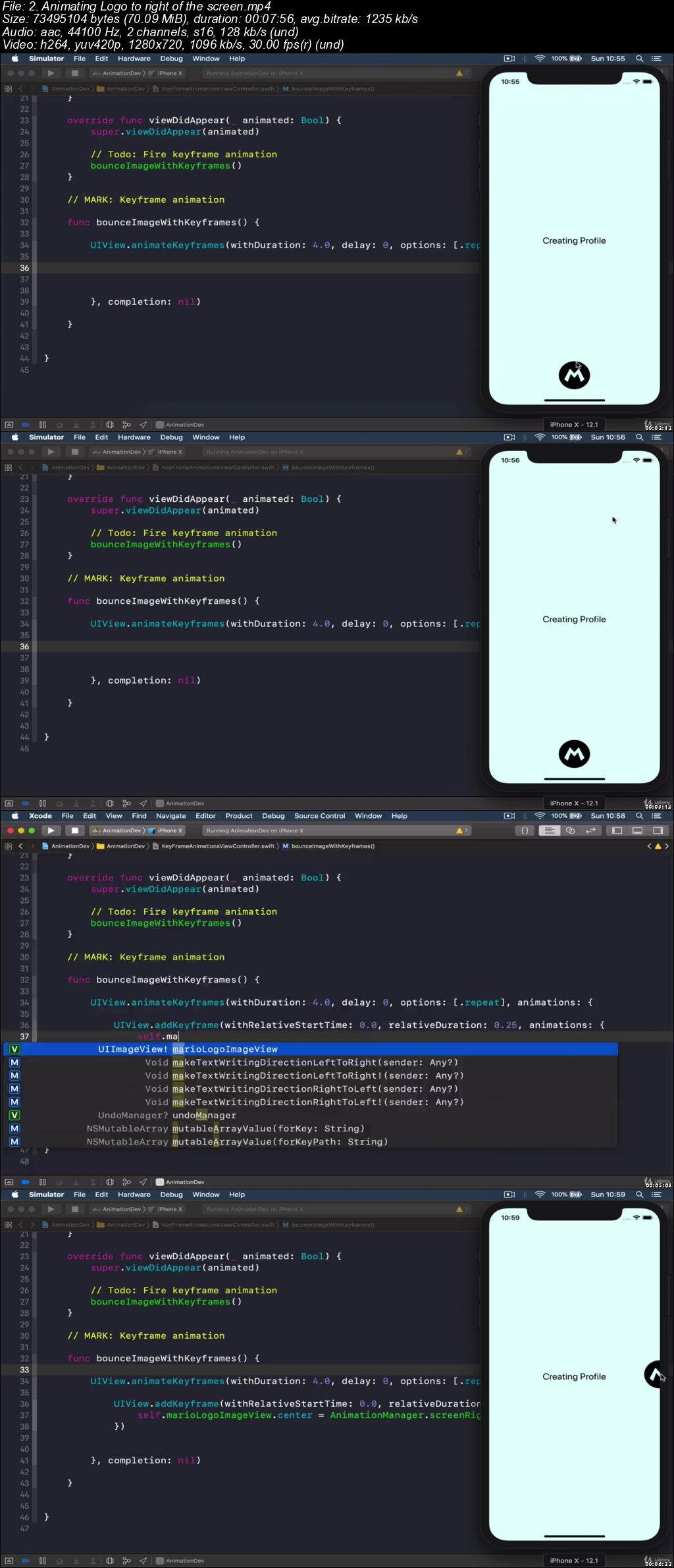Open Debug Memory Graph in the 10:58 debug bar
Viewport: 674px width, 1568px height.
(126, 1182)
